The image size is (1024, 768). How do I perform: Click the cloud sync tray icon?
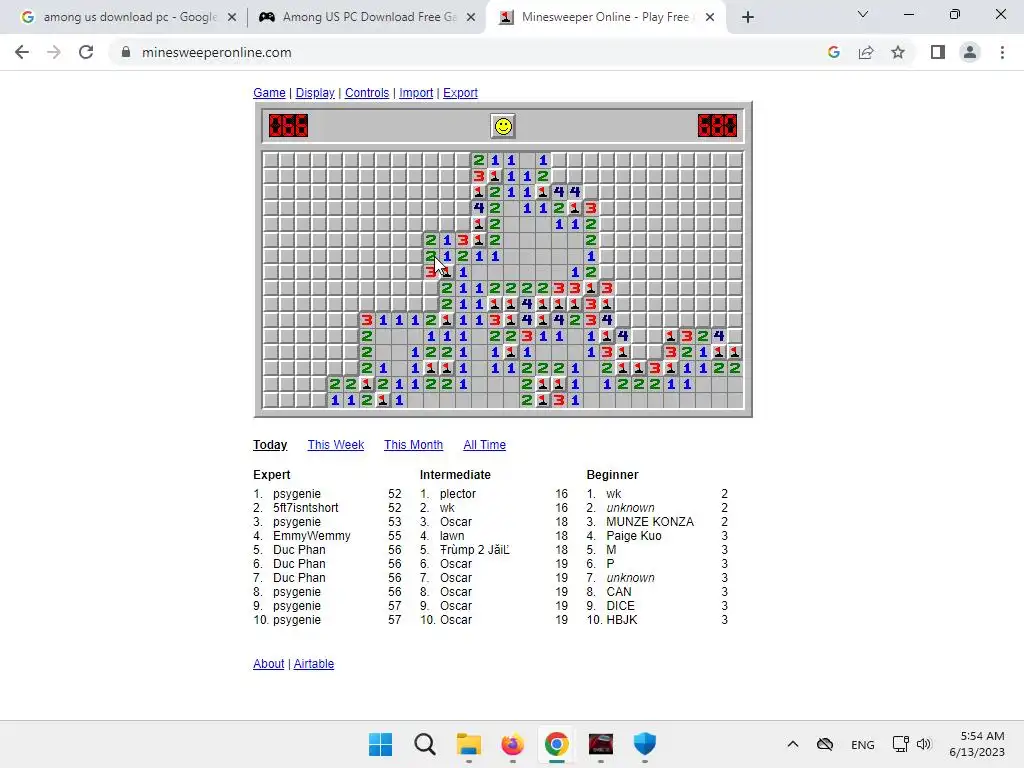click(x=825, y=744)
